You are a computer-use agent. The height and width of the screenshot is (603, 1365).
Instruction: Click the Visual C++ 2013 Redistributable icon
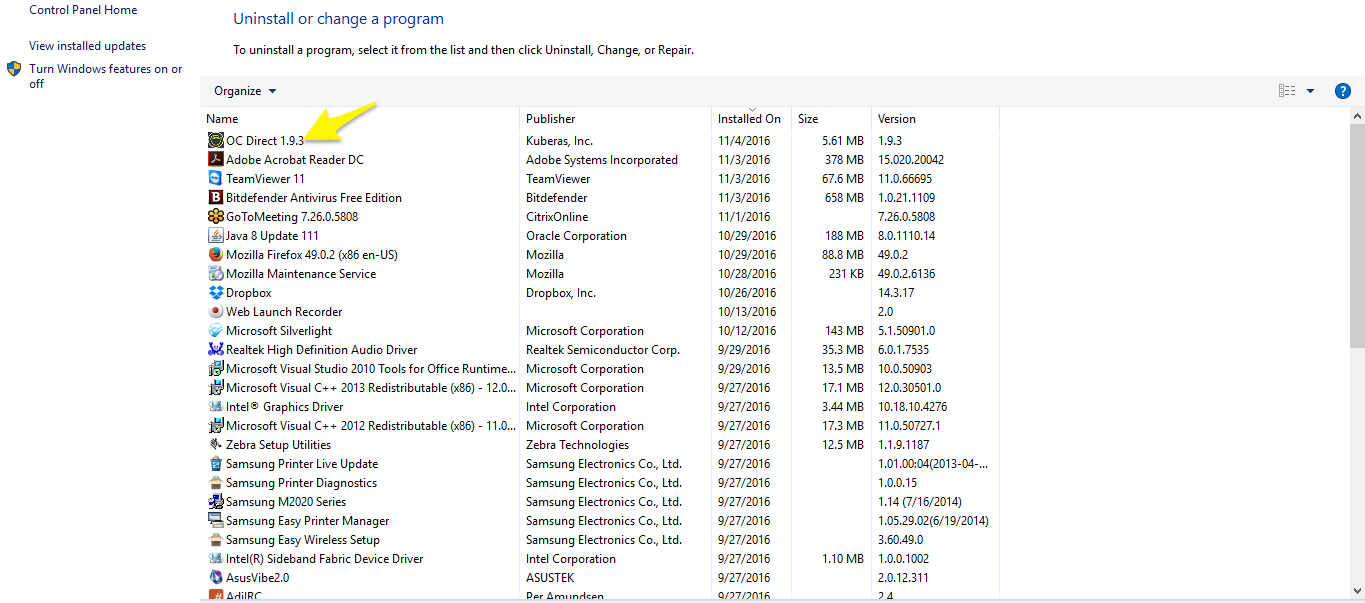[x=216, y=388]
